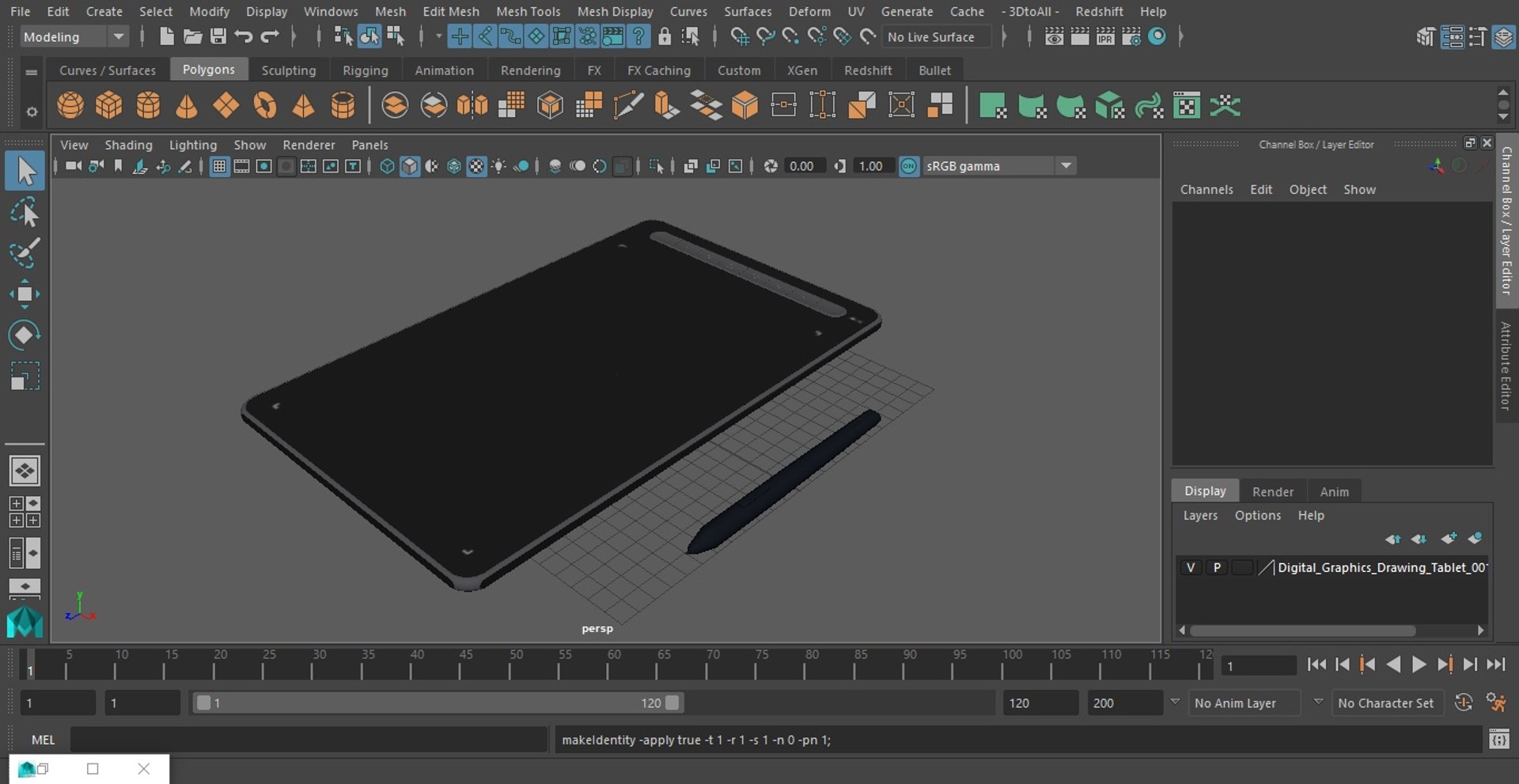Viewport: 1519px width, 784px height.
Task: Click the current frame input field
Action: 1259,666
